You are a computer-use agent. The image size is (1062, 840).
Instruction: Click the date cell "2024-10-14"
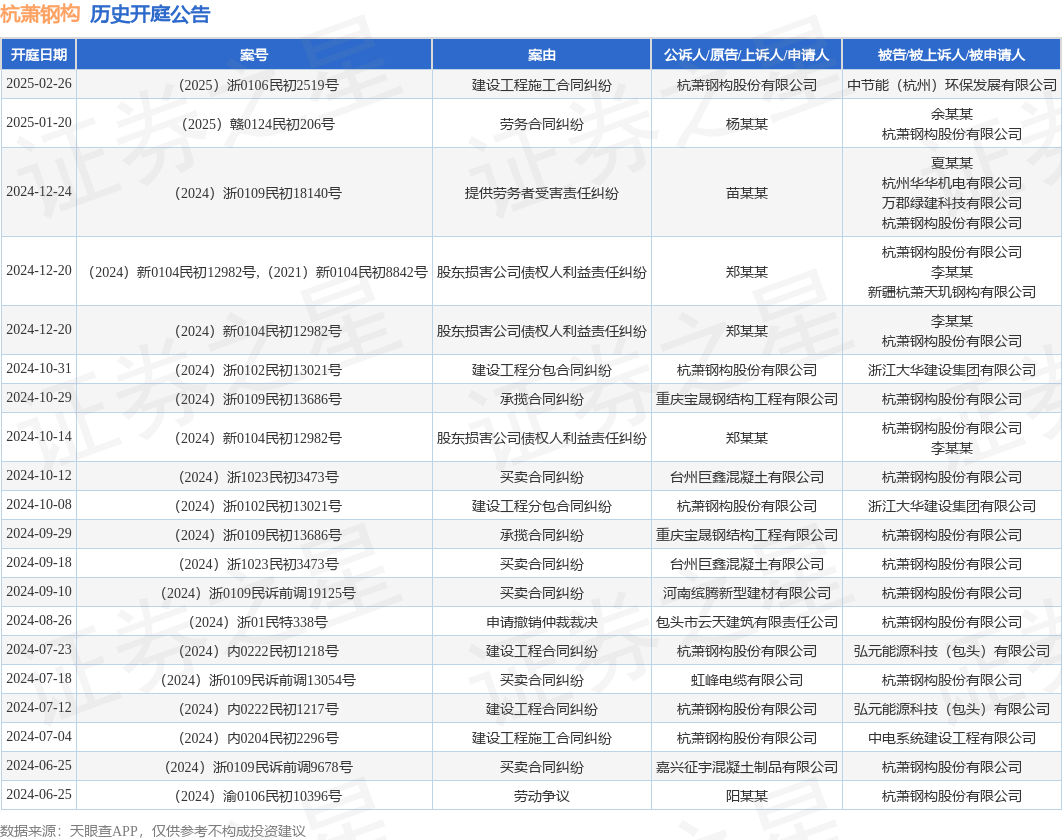[x=39, y=437]
